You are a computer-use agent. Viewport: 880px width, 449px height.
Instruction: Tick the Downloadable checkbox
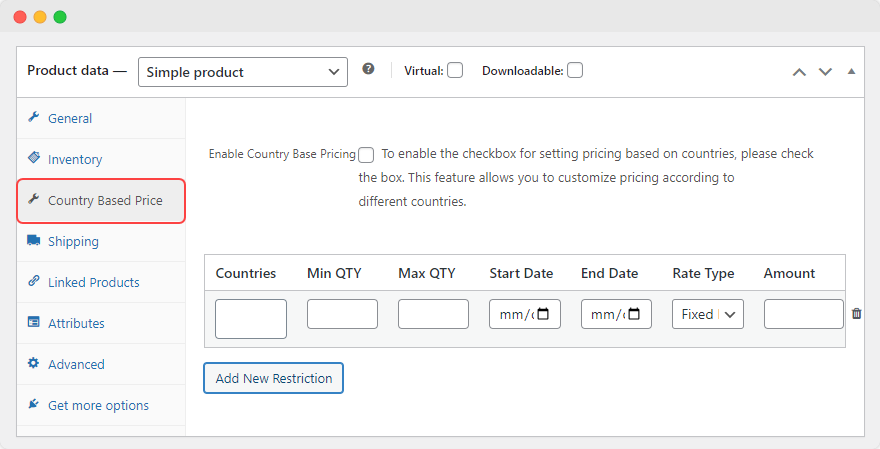tap(575, 71)
